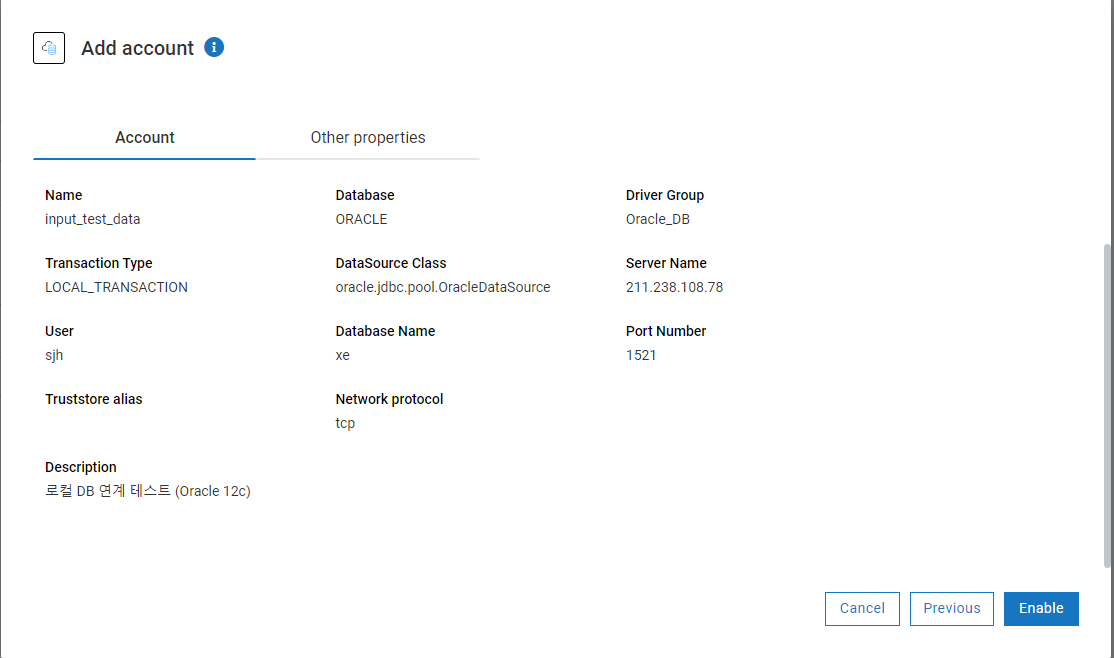
Task: Click the description text mentioning Oracle 12c
Action: click(148, 491)
